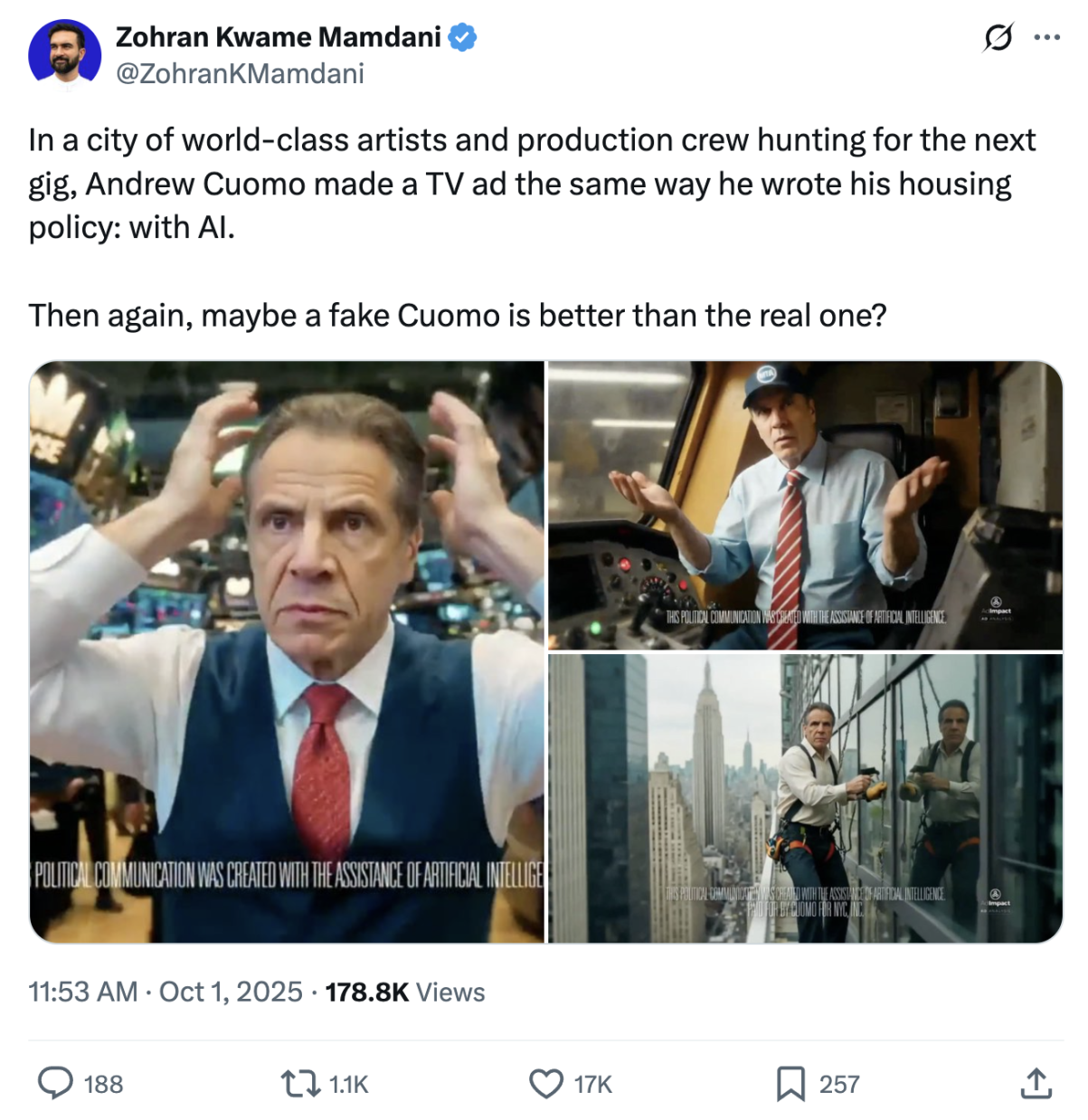Open Zohran Mamdani's profile avatar
The height and width of the screenshot is (1120, 1088).
coord(64,54)
